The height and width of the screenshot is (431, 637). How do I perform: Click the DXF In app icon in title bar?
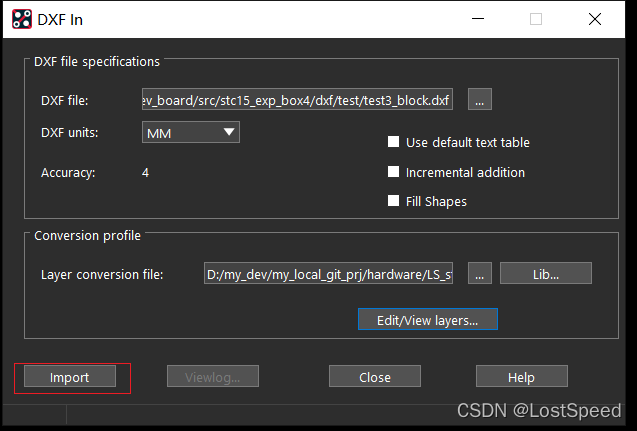(x=20, y=19)
